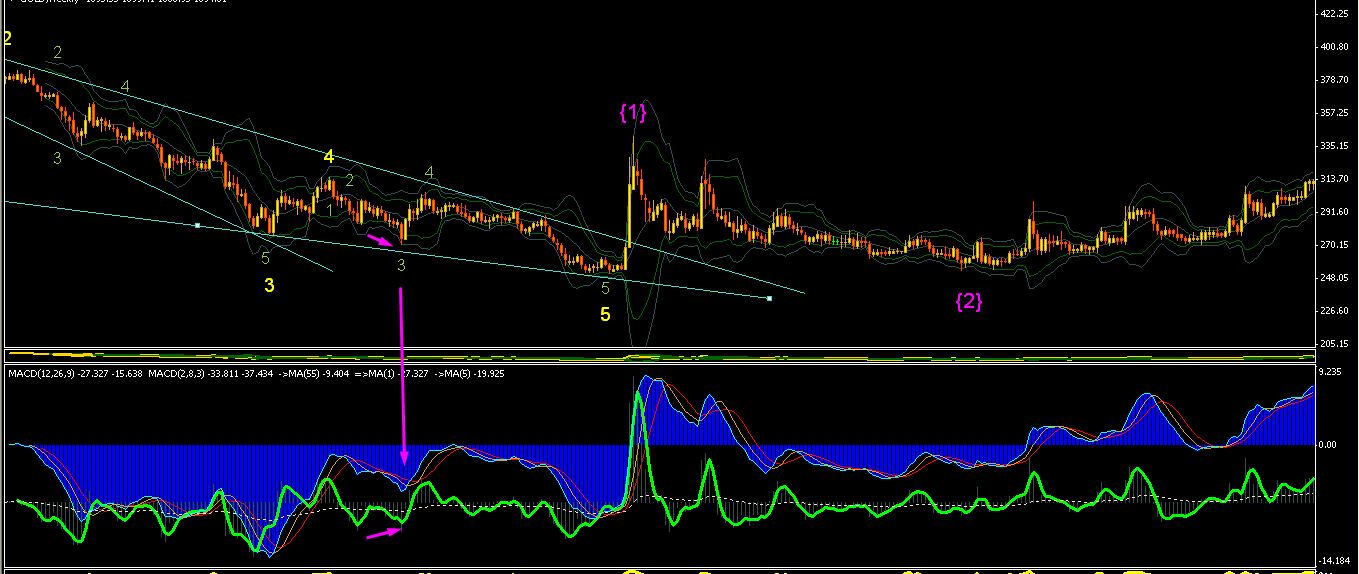Click the 0.00 indicator scale value
Image resolution: width=1359 pixels, height=574 pixels.
(x=1330, y=445)
